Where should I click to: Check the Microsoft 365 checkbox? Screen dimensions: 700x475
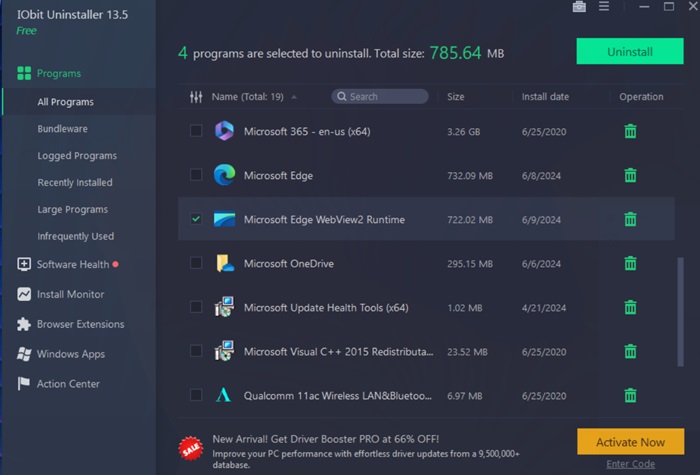196,131
